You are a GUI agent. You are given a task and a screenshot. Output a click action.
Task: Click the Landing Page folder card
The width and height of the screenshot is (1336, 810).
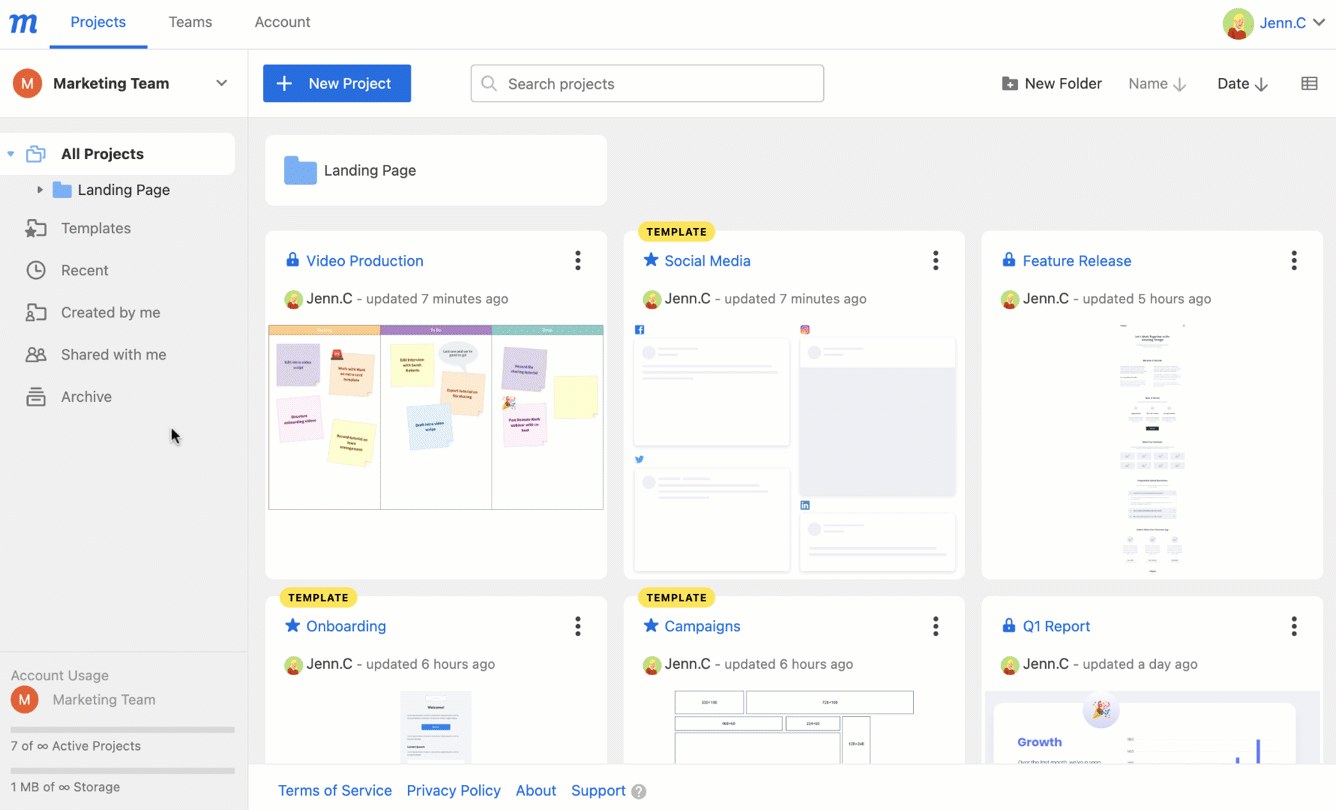435,171
